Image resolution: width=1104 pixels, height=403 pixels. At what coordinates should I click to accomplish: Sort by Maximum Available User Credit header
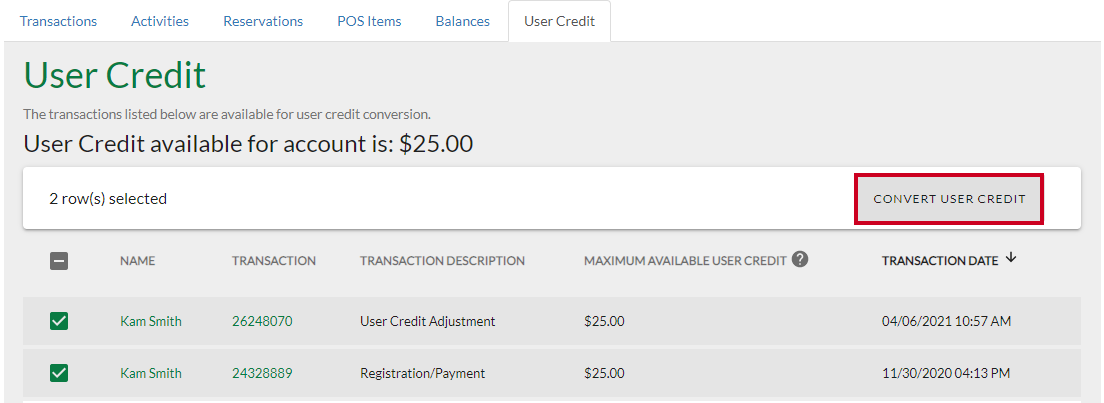click(685, 261)
